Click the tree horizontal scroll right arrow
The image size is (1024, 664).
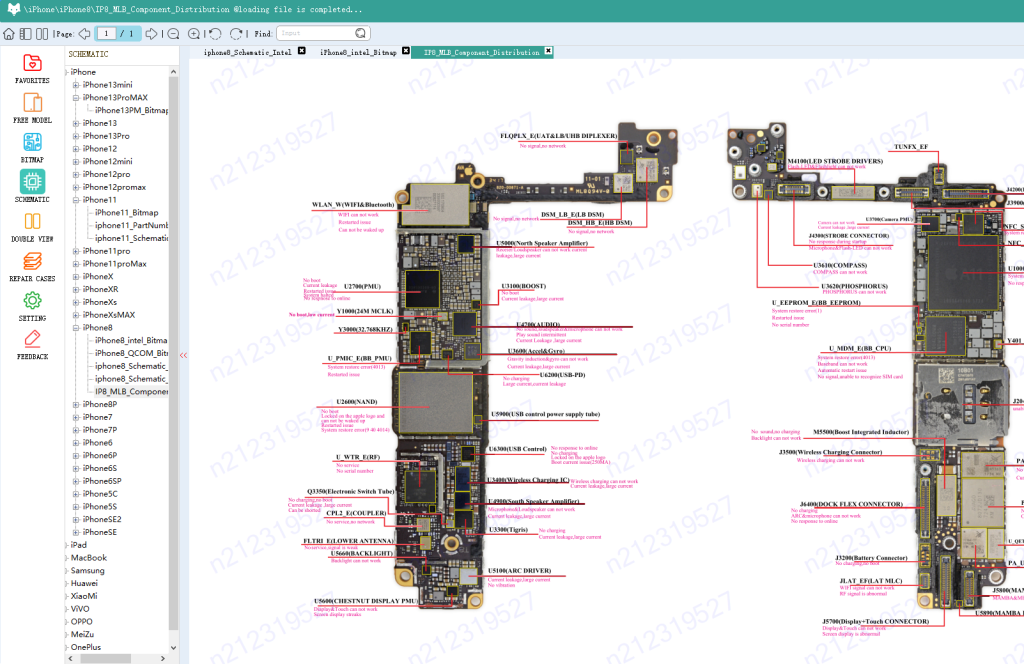click(163, 659)
